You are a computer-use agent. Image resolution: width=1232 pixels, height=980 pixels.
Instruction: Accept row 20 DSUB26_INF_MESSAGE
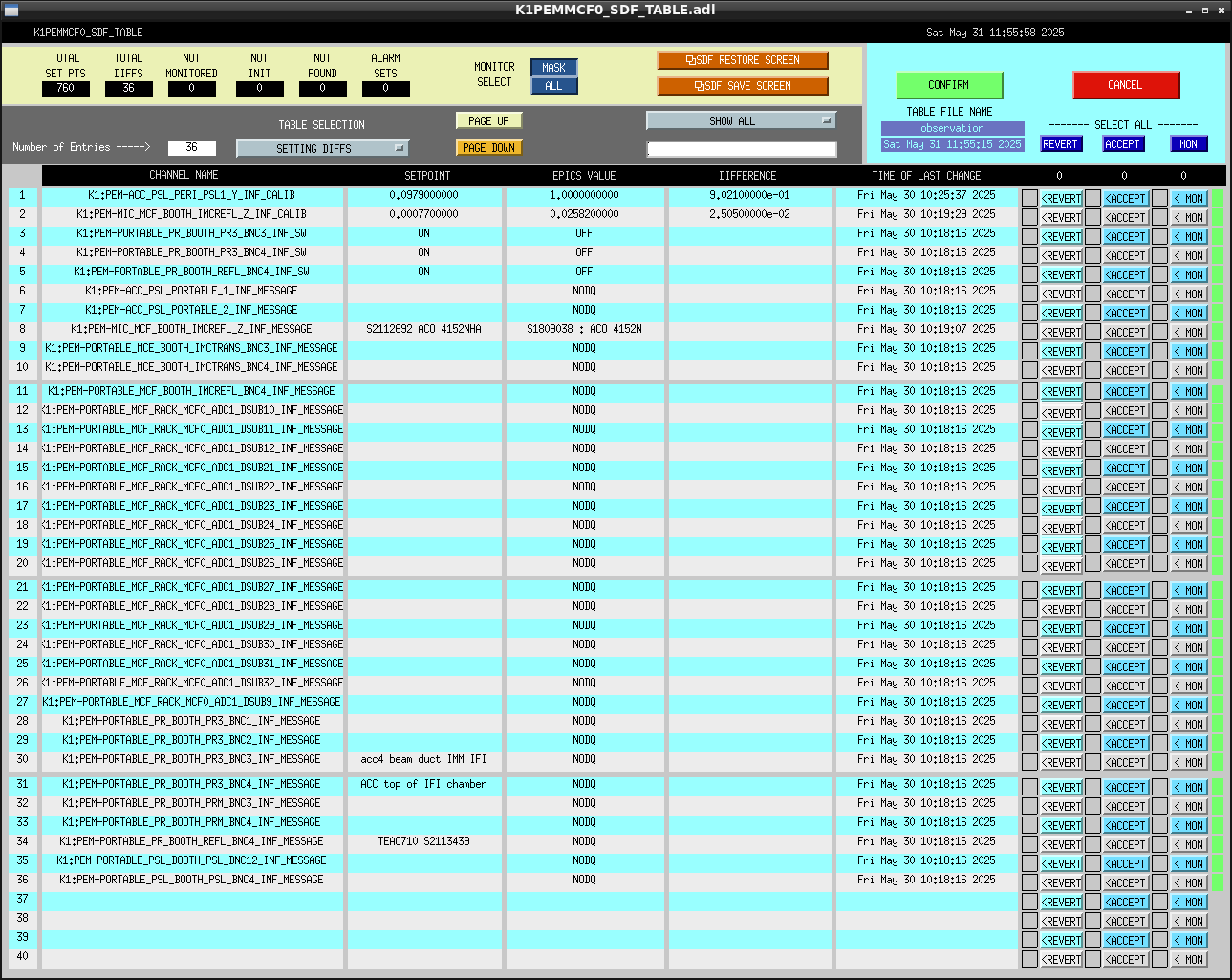pyautogui.click(x=1126, y=564)
